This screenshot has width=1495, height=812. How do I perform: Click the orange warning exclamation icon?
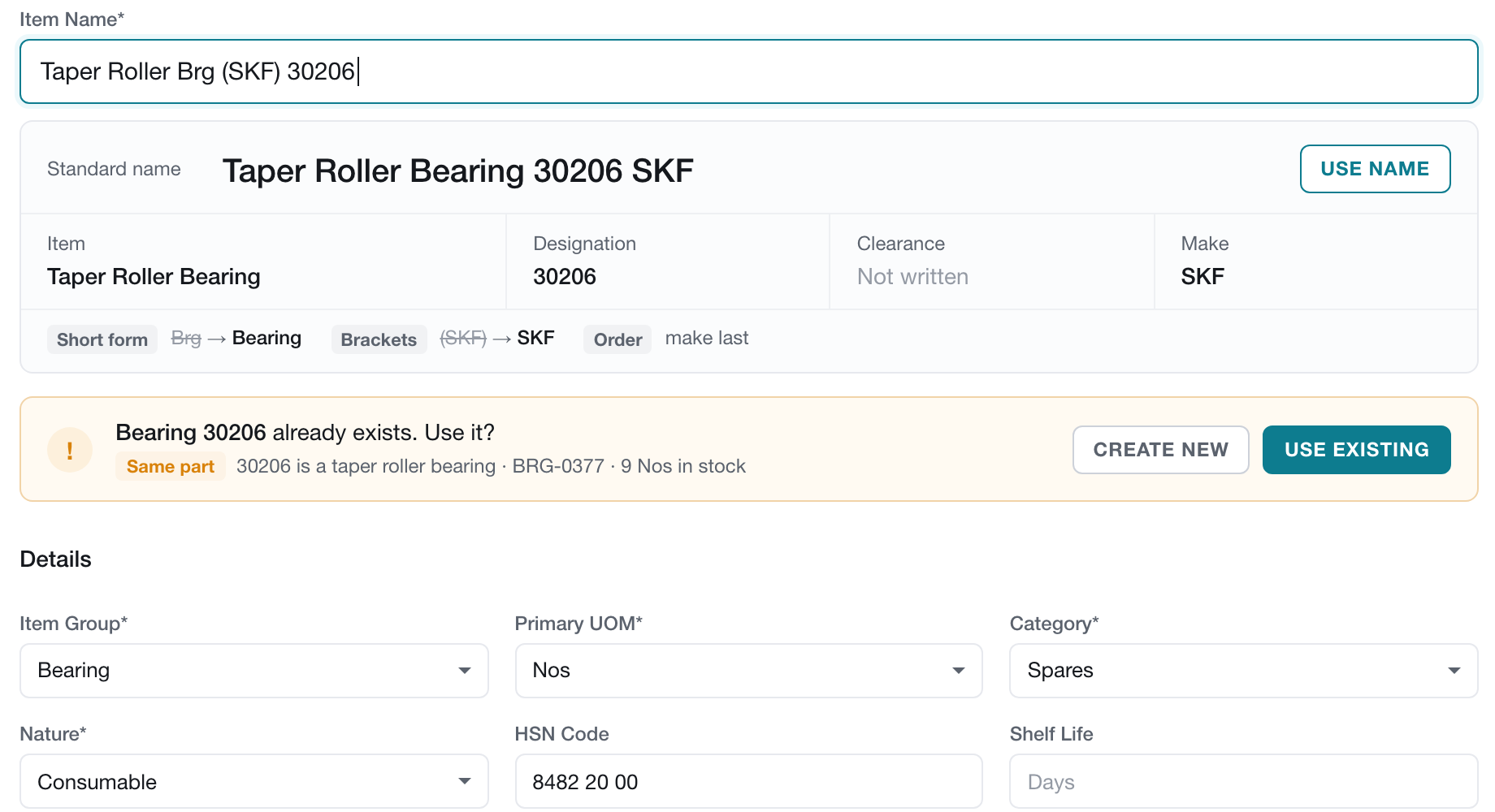pyautogui.click(x=70, y=450)
